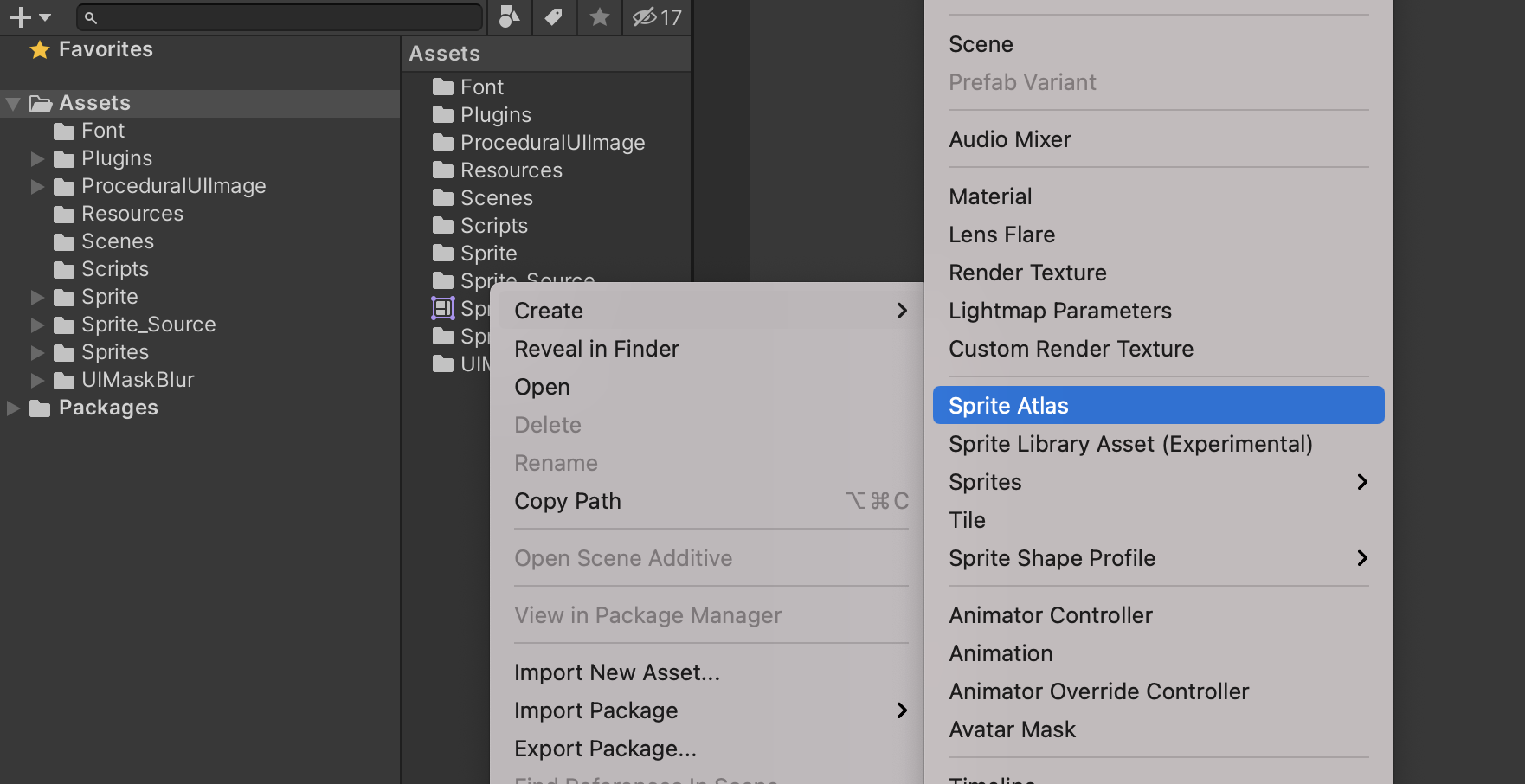This screenshot has height=784, width=1525.
Task: Open the search-by-label tag icon
Action: pos(554,17)
